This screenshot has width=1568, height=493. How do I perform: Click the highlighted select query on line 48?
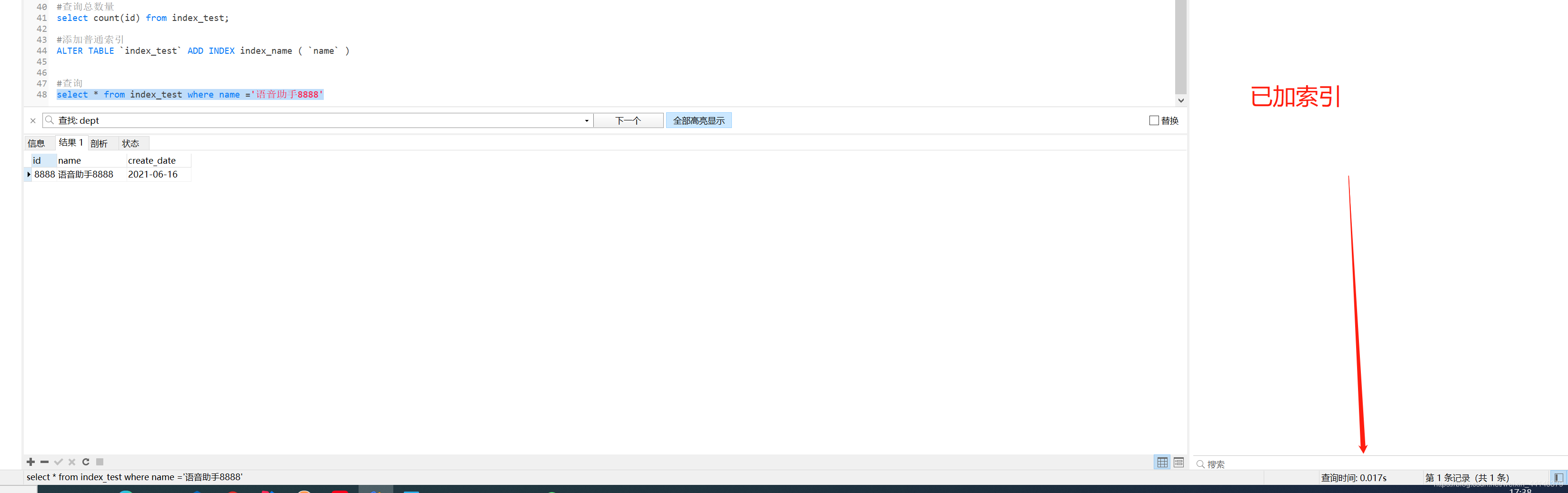190,95
